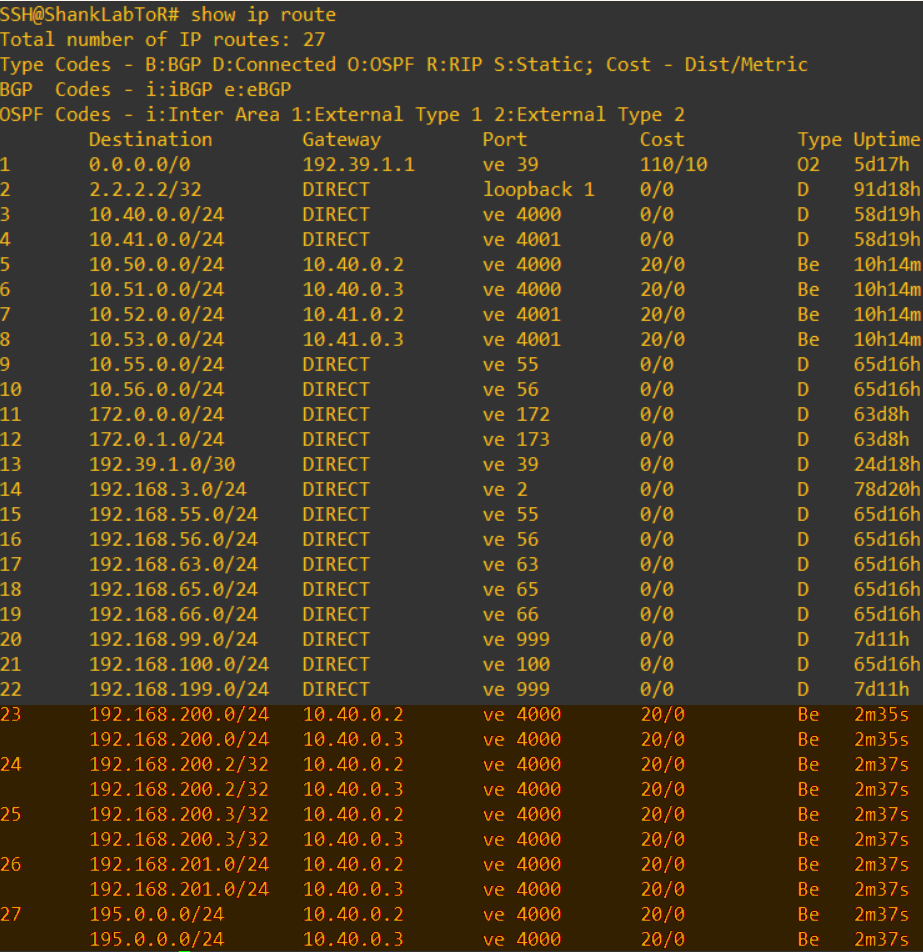Click the 'Uptime' column header
The image size is (923, 952).
pyautogui.click(x=887, y=139)
